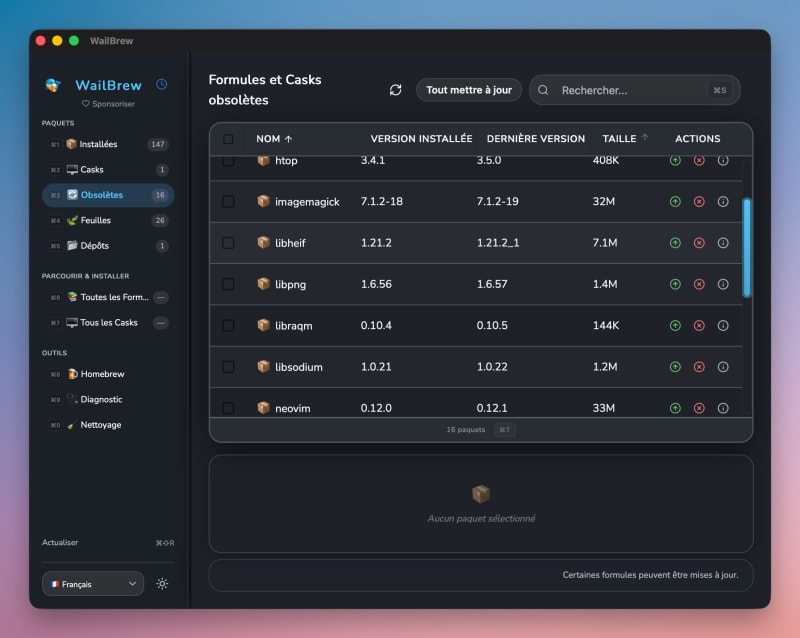Open the Dépôts section

click(108, 246)
